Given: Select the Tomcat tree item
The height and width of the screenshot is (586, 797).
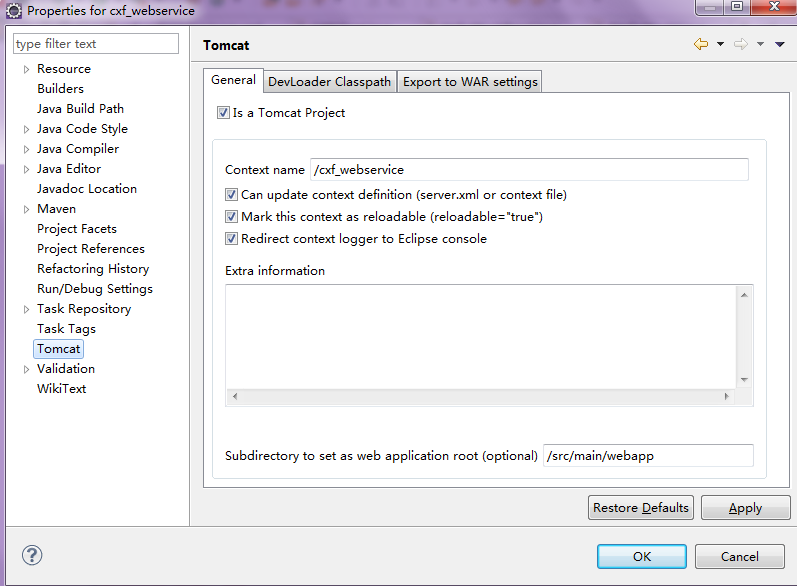Looking at the screenshot, I should tap(58, 349).
